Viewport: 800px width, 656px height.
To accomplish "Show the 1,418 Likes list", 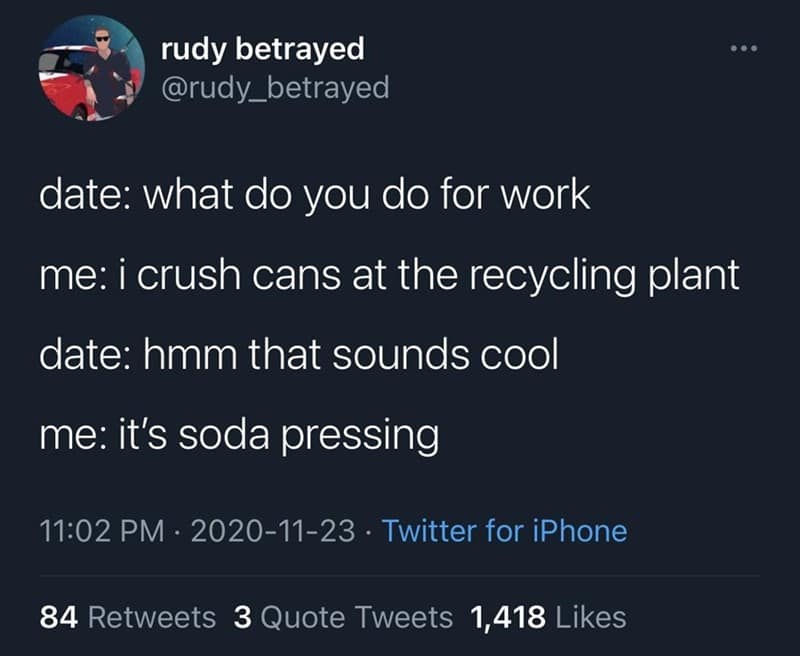I will pyautogui.click(x=548, y=617).
